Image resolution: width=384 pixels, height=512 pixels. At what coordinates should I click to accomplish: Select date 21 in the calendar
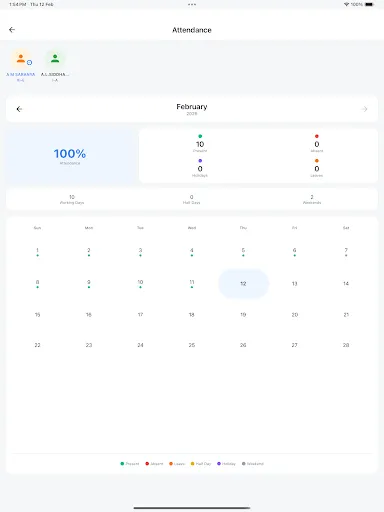(x=346, y=315)
